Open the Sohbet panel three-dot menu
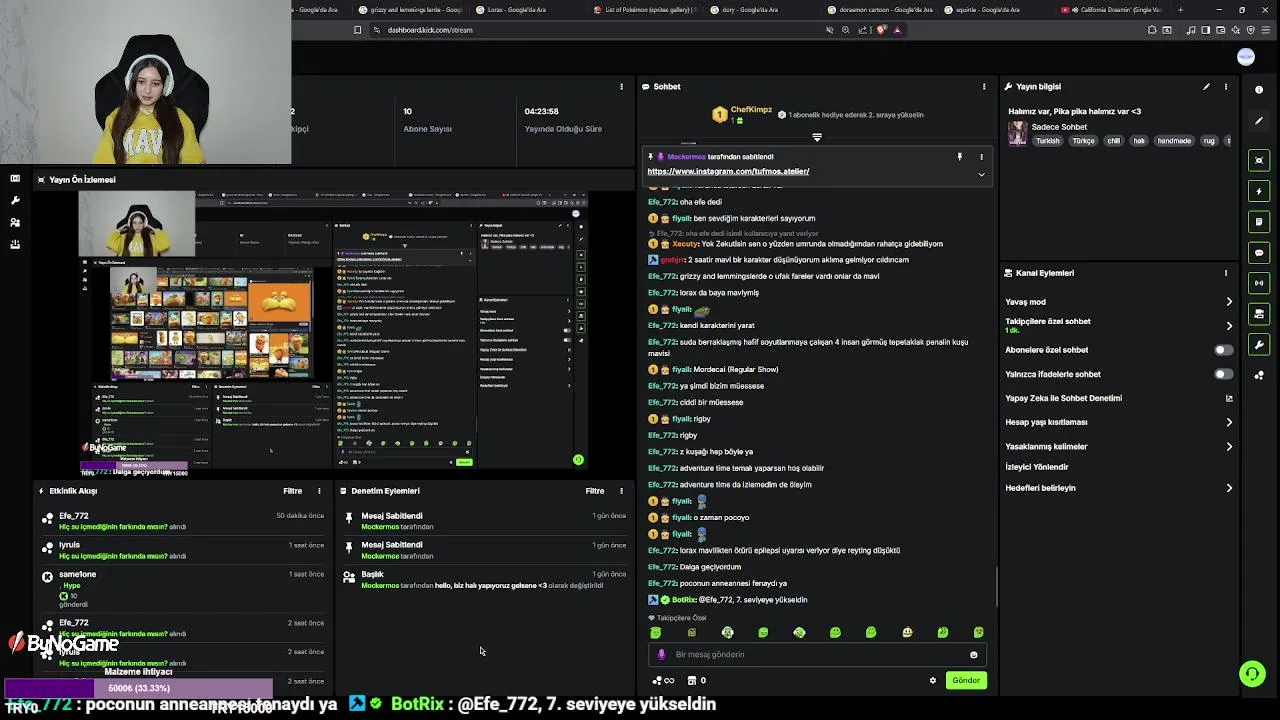1280x720 pixels. (x=984, y=87)
